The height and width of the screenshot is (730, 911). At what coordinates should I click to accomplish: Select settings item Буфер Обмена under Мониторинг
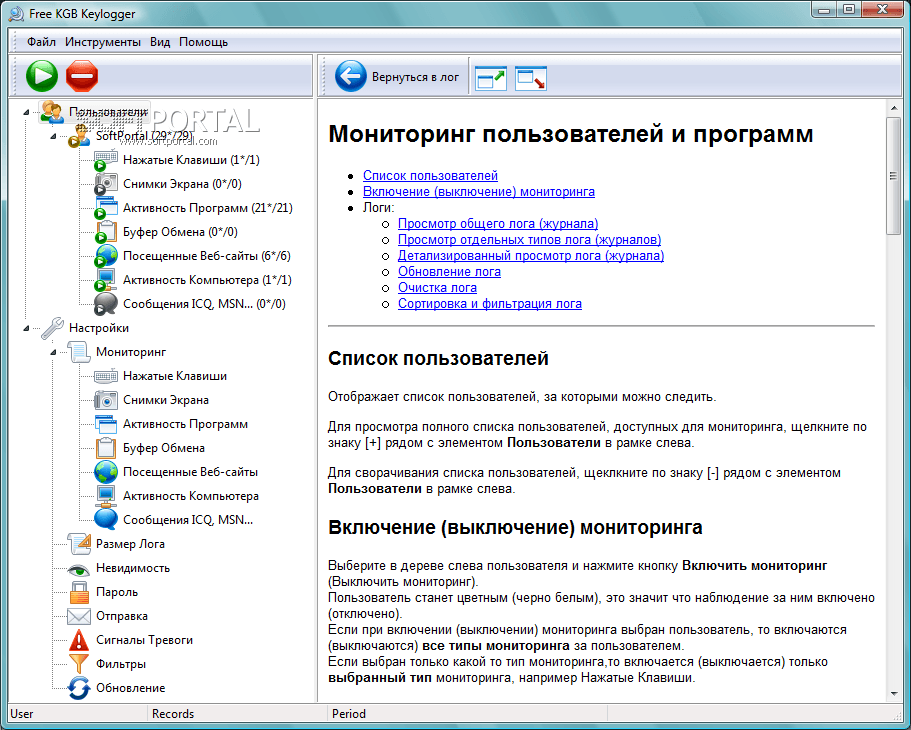pos(164,448)
